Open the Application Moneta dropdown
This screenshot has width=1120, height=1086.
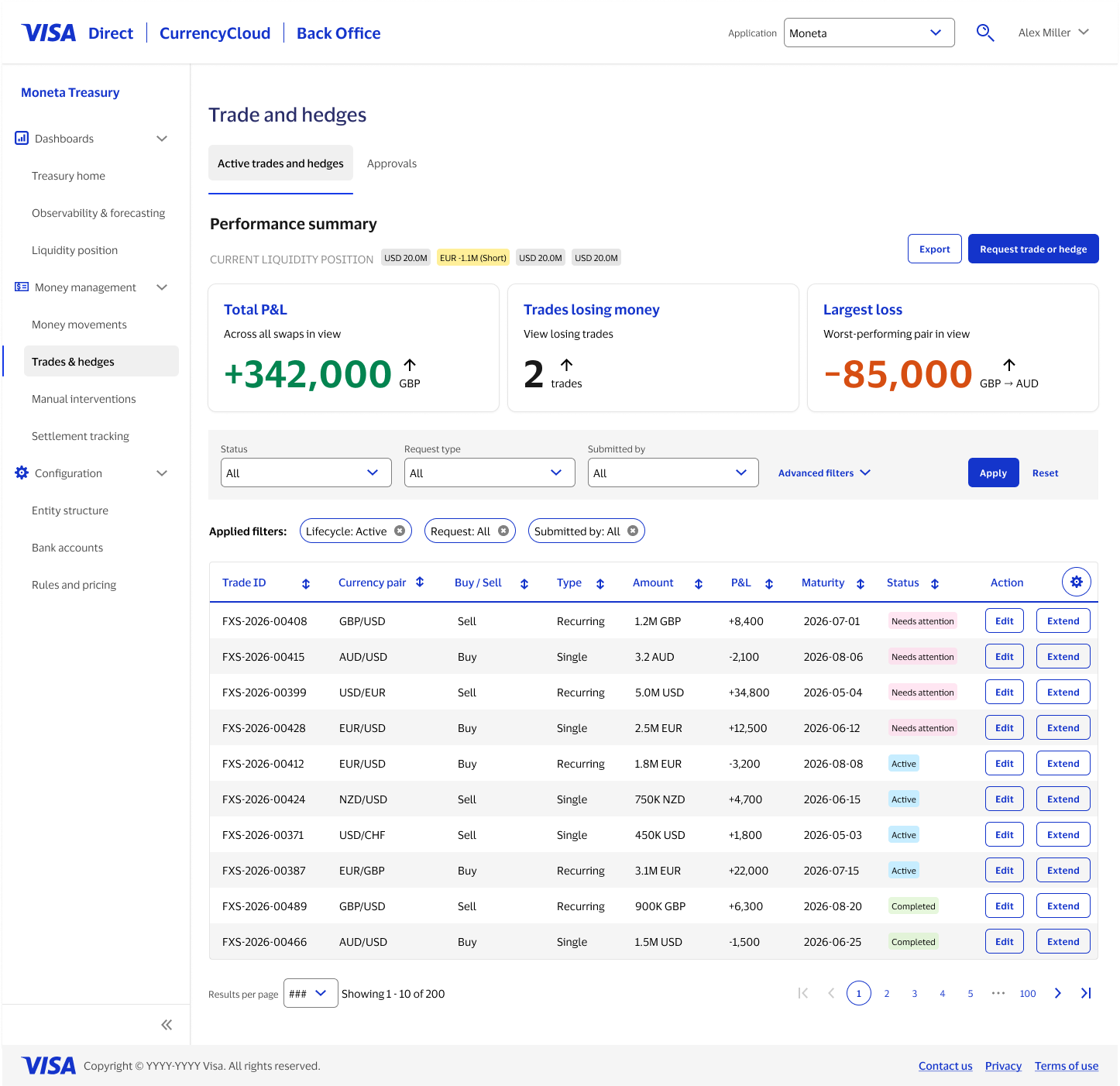[x=869, y=33]
